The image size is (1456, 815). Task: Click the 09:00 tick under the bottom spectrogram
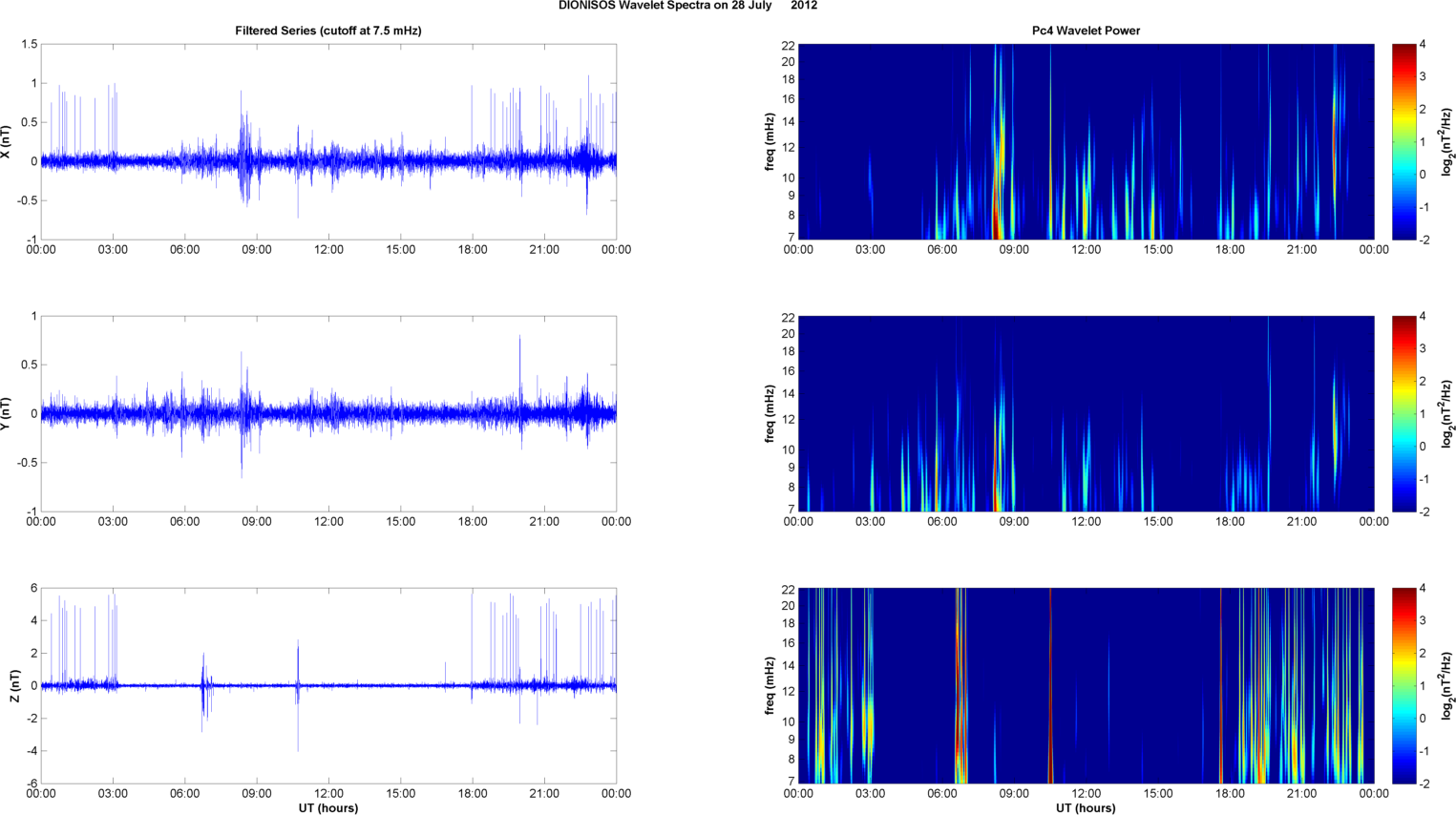click(x=1014, y=793)
